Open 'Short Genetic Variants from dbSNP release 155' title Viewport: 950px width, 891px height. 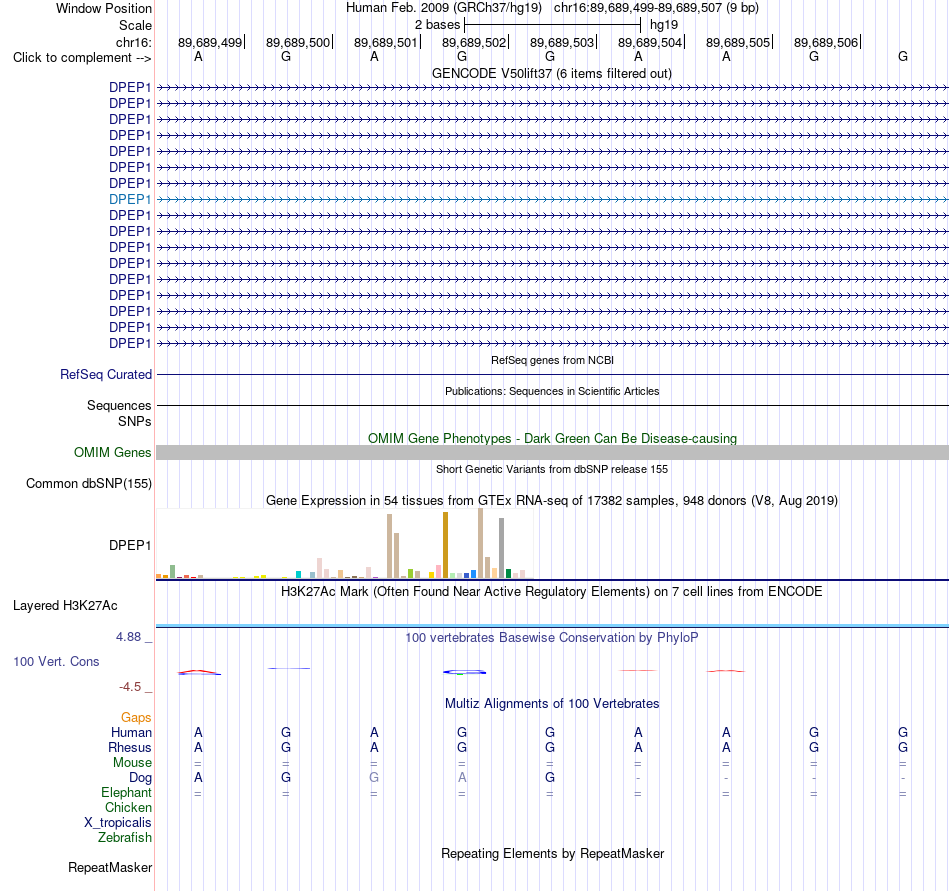(552, 469)
